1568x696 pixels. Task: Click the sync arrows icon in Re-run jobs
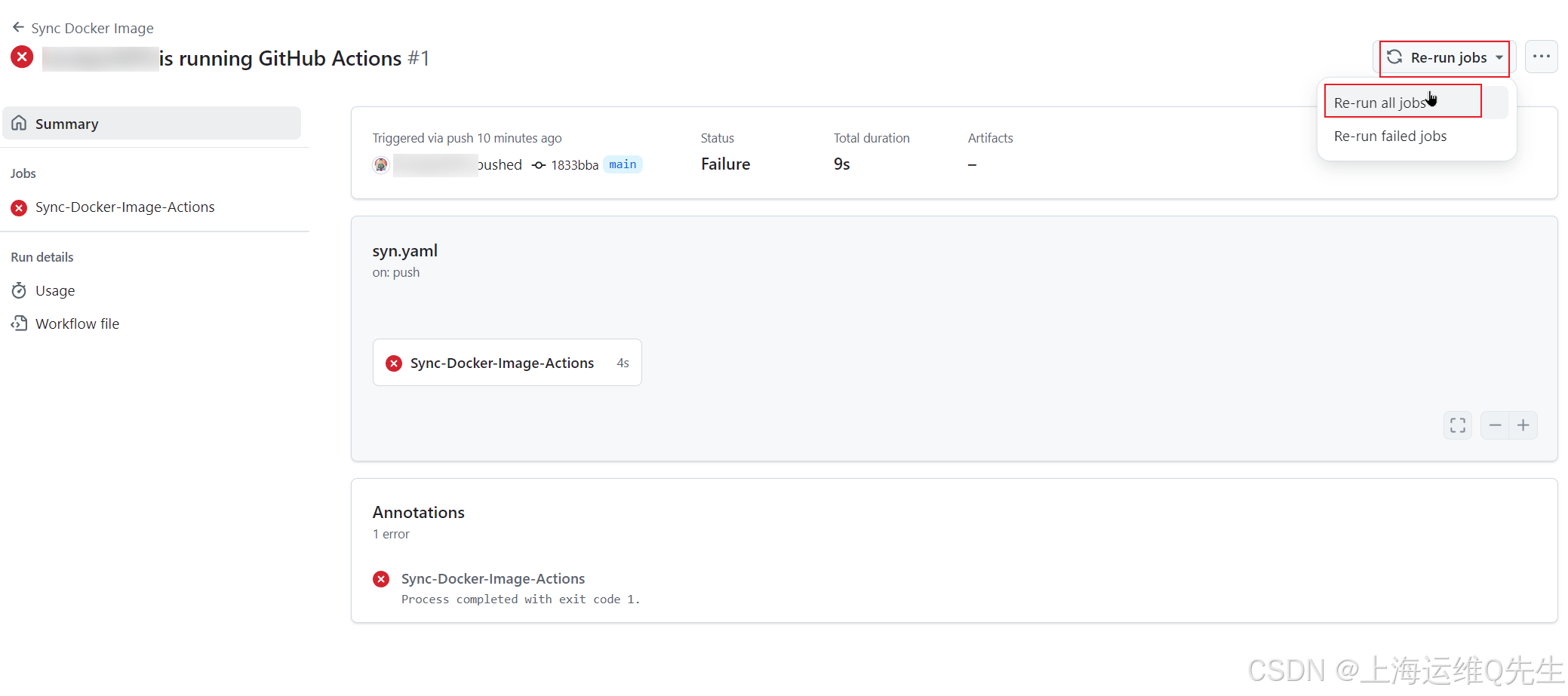(x=1394, y=57)
